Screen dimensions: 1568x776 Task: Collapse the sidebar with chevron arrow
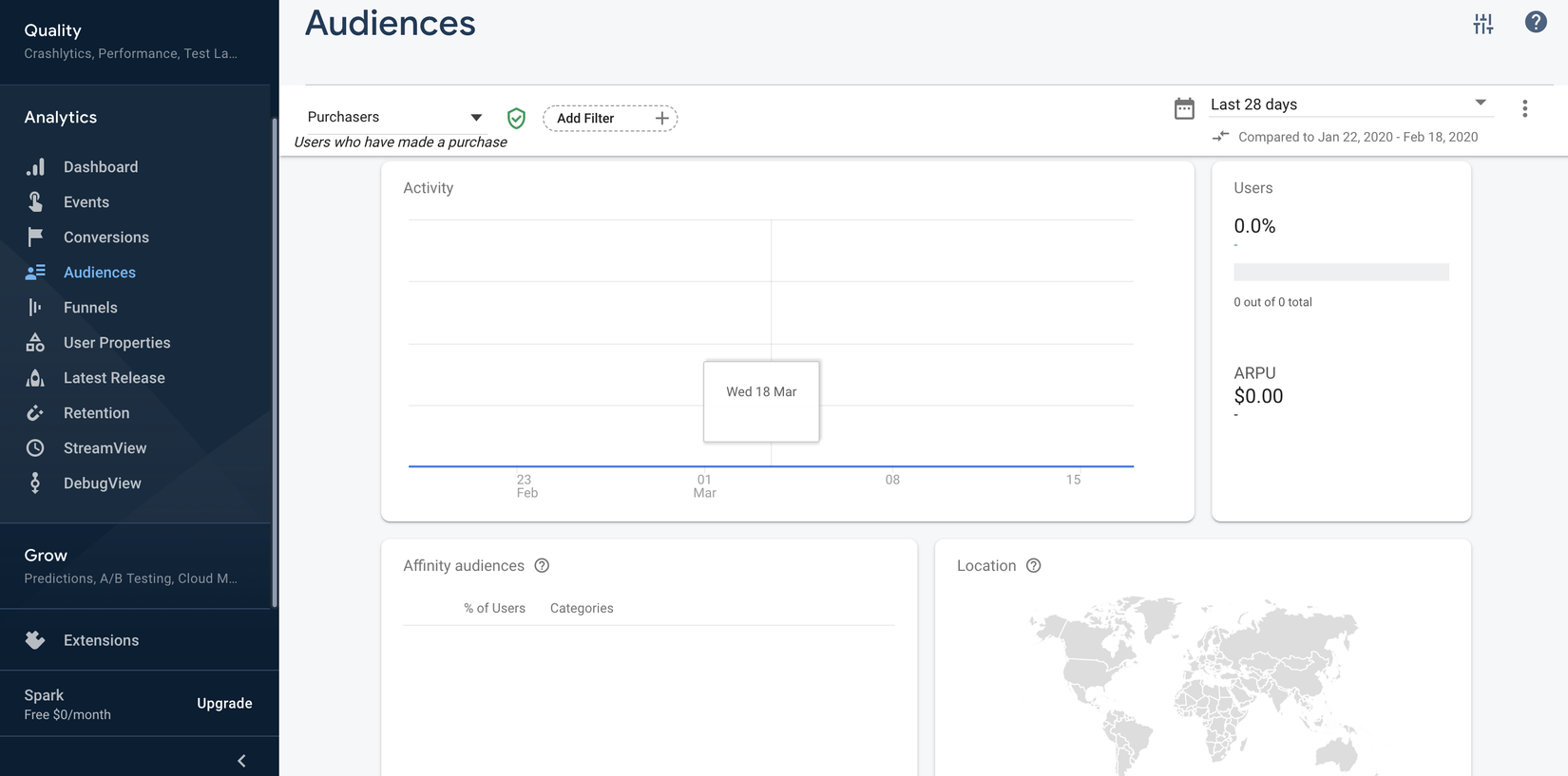pyautogui.click(x=241, y=760)
